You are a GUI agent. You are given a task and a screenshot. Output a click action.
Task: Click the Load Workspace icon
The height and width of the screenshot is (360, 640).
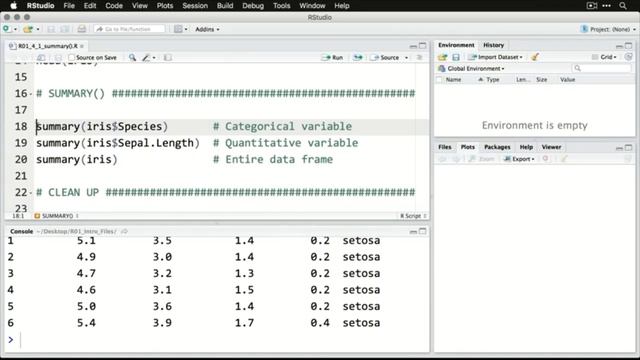tap(442, 57)
